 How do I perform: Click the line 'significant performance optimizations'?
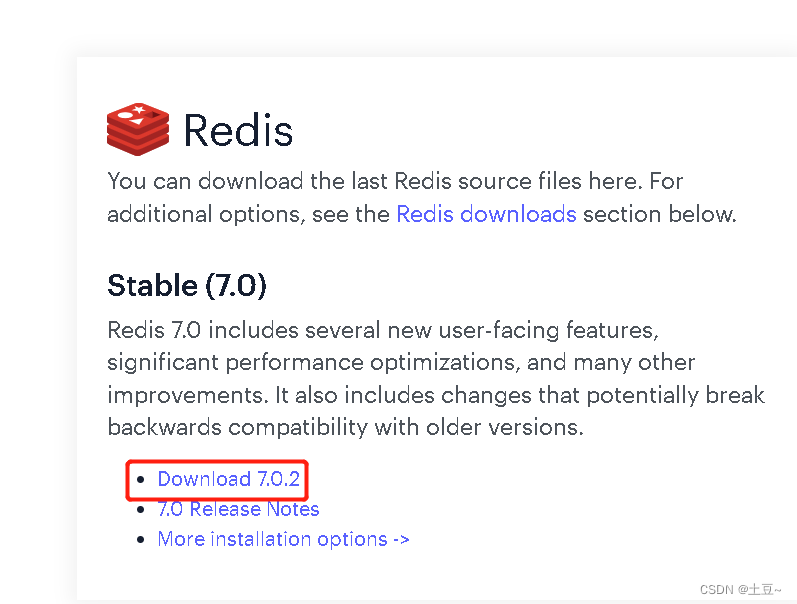401,363
